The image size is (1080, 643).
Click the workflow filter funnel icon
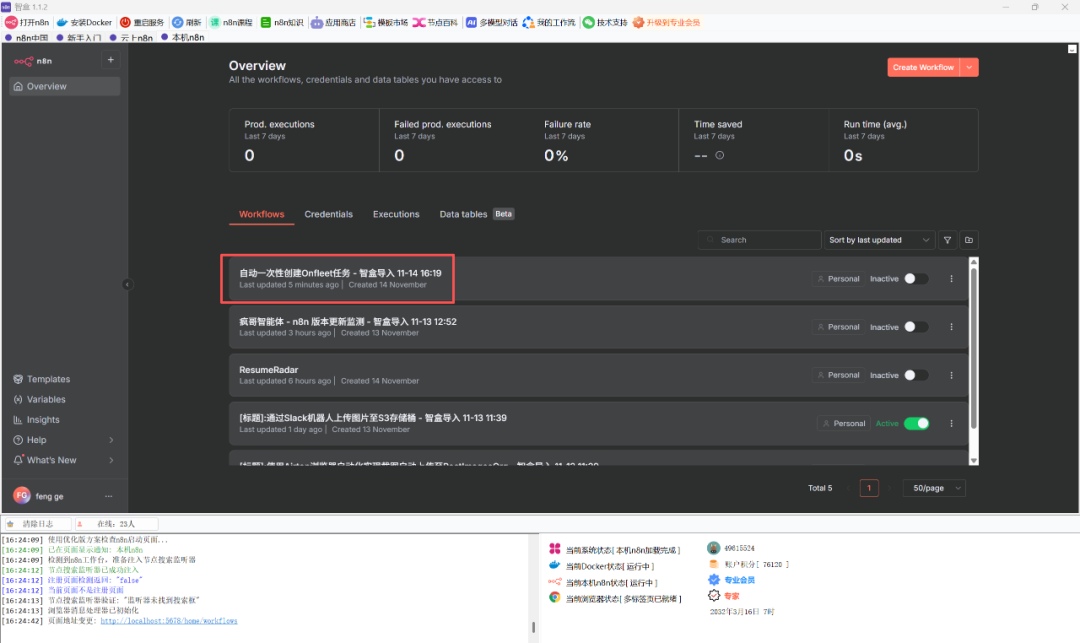947,240
